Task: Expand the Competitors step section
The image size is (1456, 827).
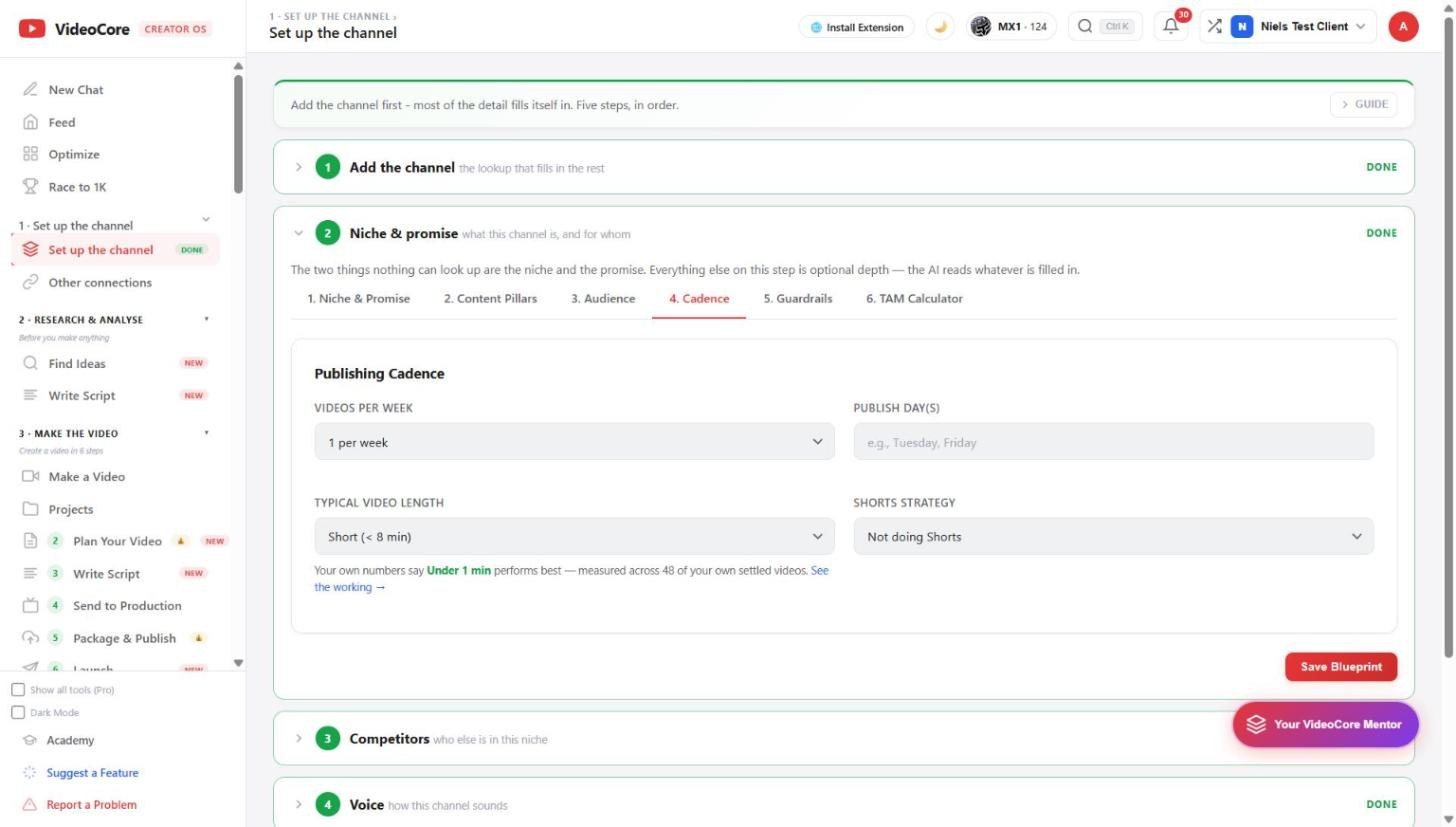Action: click(x=843, y=739)
